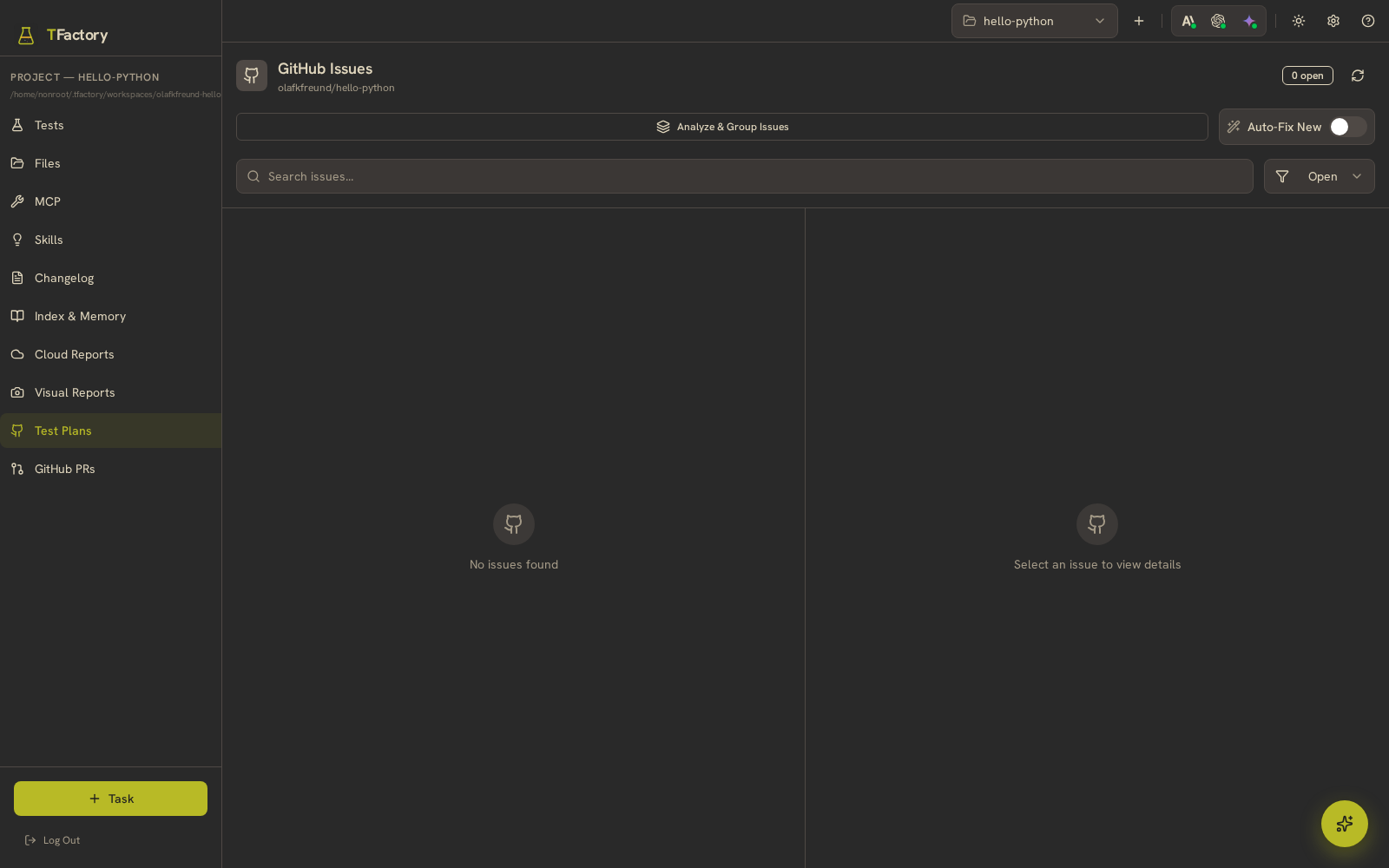Open help via the question mark icon
Image resolution: width=1389 pixels, height=868 pixels.
1368,21
